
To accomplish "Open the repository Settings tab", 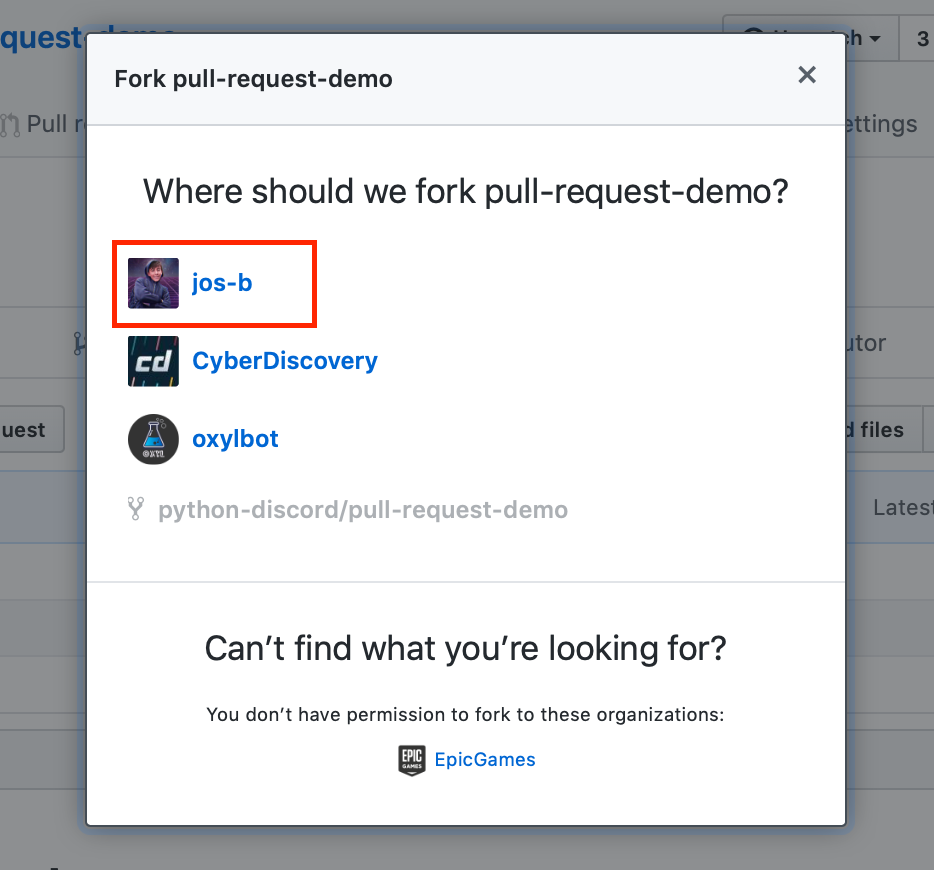I will click(x=882, y=124).
